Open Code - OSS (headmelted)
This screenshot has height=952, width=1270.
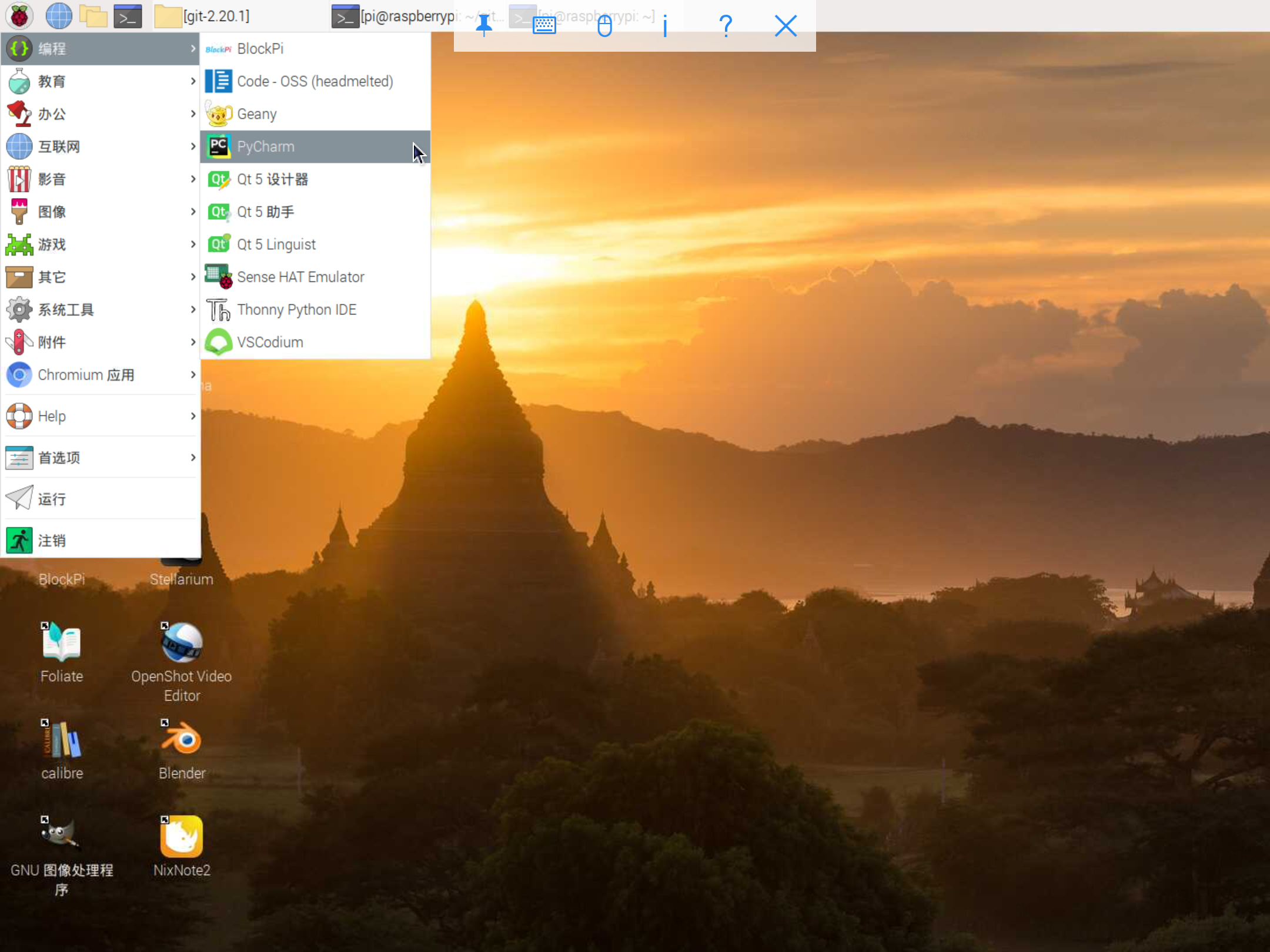[316, 81]
